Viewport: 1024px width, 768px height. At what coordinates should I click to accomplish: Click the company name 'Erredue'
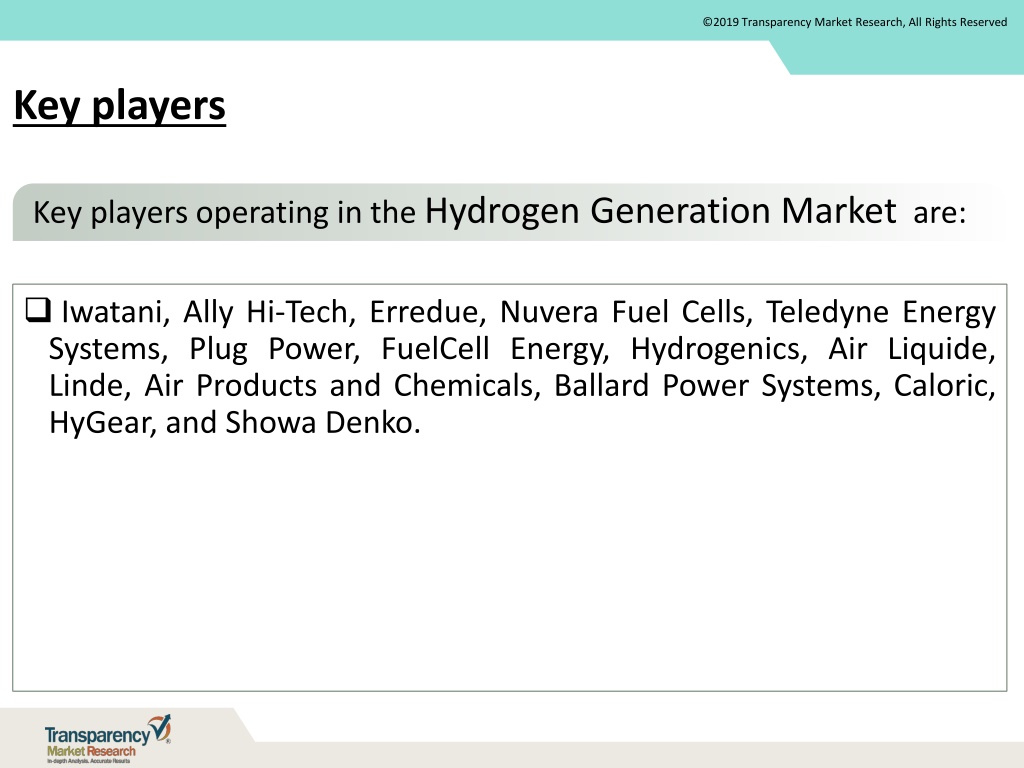point(424,312)
